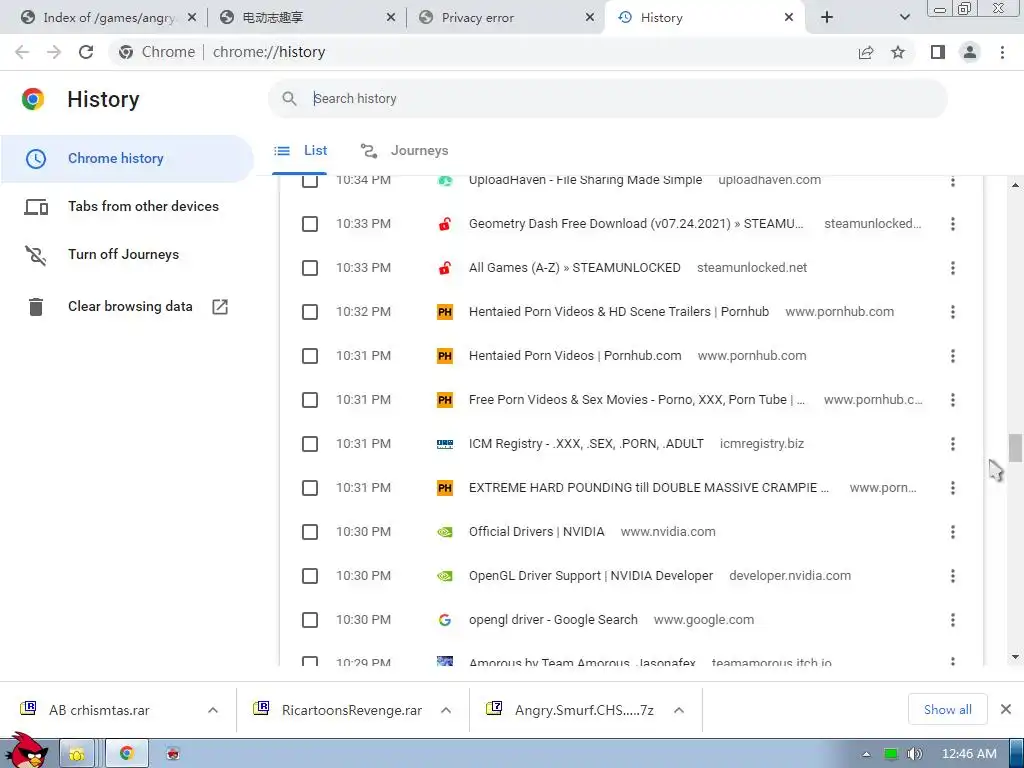Close the History tab

789,18
